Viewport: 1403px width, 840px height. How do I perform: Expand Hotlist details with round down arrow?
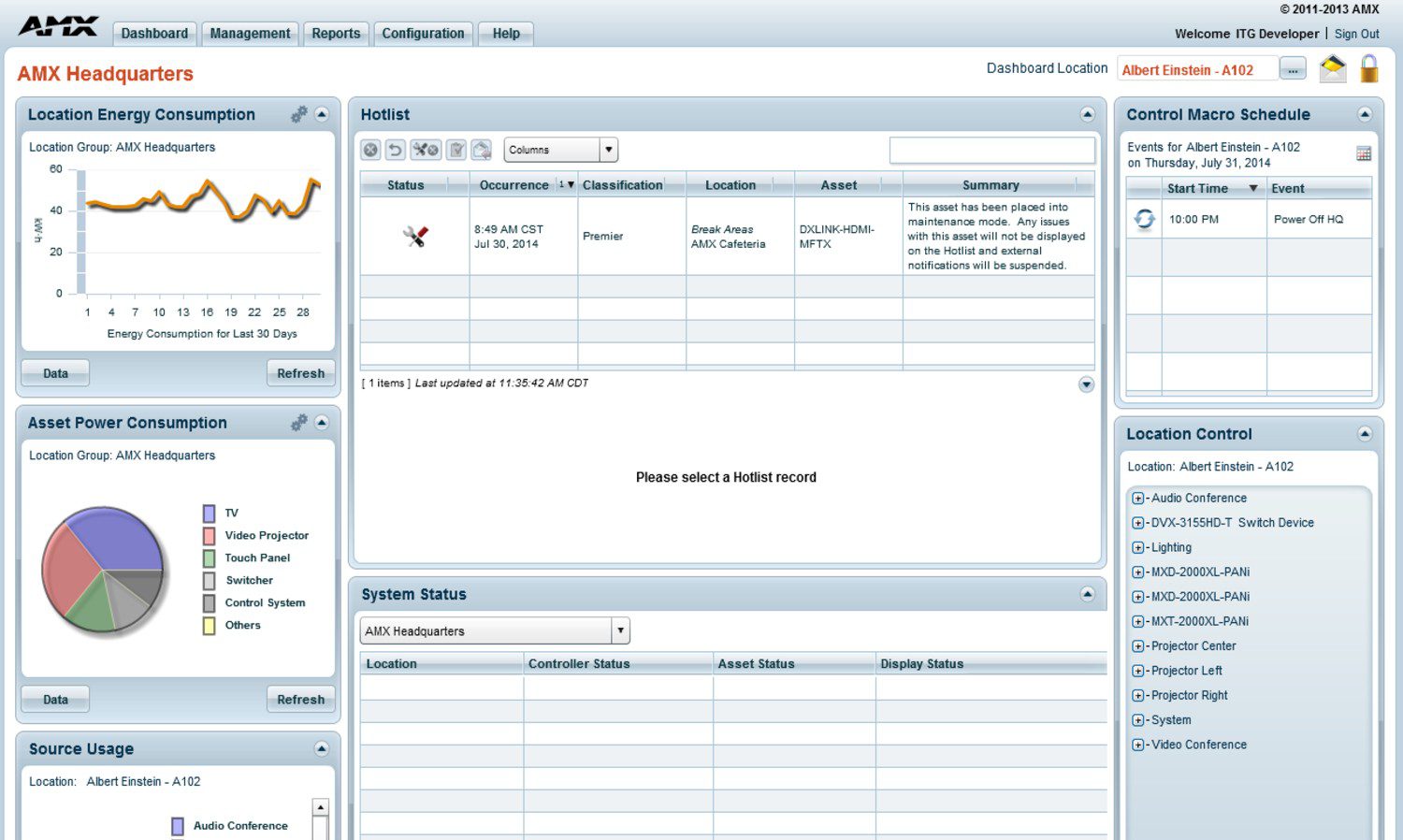1086,384
